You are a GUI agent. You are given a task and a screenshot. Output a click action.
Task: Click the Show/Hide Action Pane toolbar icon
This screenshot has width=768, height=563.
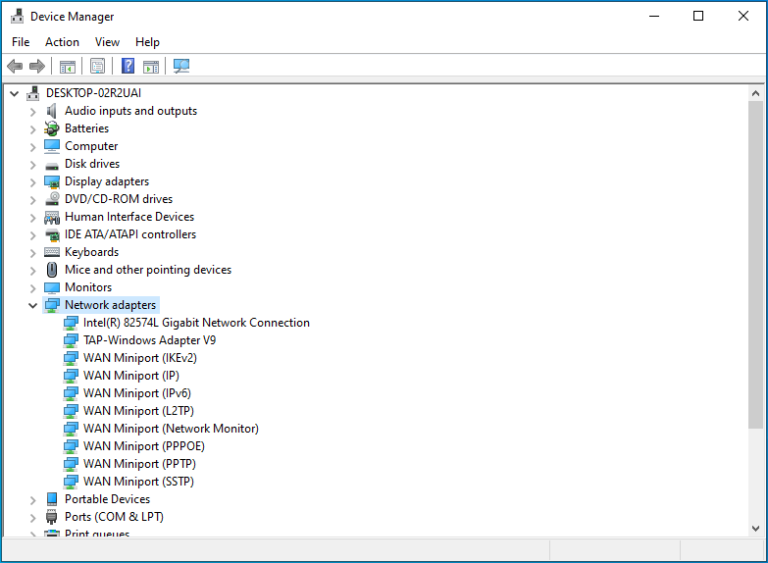tap(151, 66)
